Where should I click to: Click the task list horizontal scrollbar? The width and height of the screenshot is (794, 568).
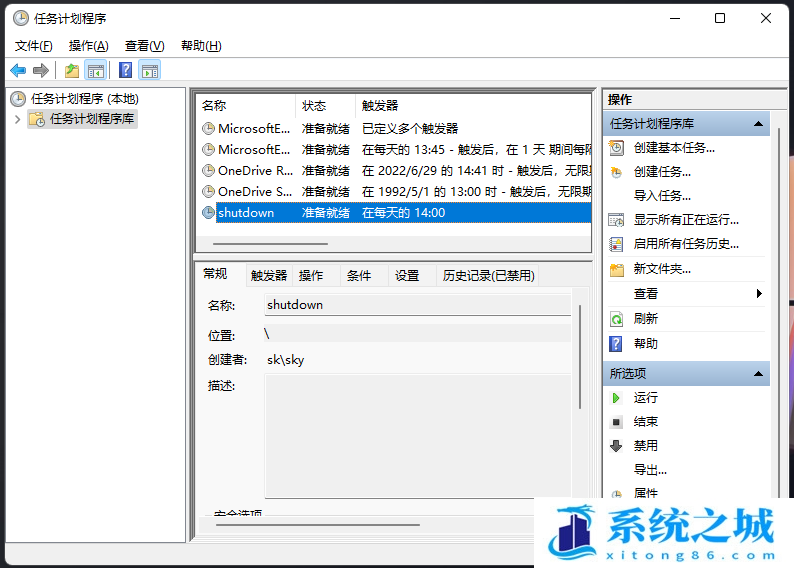270,244
